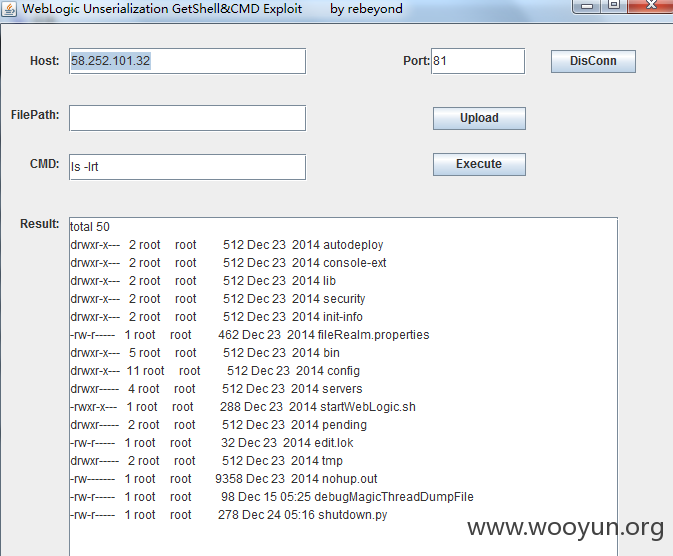This screenshot has width=673, height=556.
Task: Click the Result: label
Action: (40, 224)
